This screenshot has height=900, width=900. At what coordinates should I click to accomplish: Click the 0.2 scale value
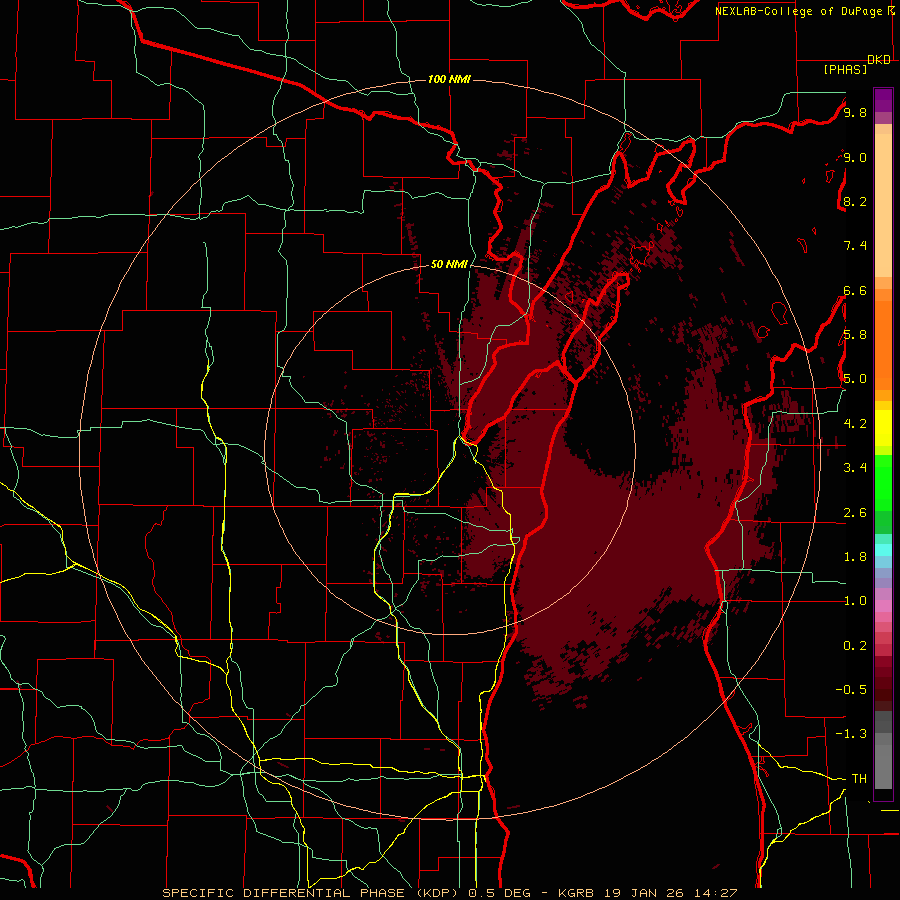855,646
